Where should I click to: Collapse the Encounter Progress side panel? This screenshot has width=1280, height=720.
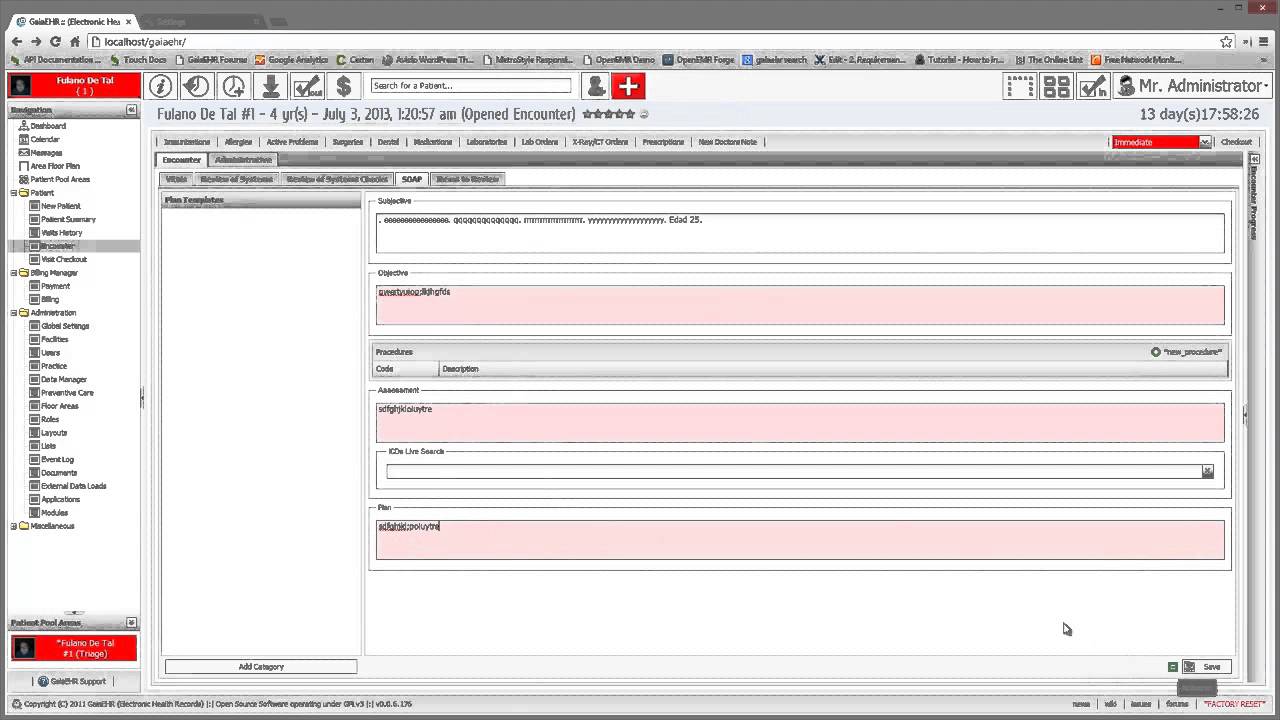[x=1254, y=159]
